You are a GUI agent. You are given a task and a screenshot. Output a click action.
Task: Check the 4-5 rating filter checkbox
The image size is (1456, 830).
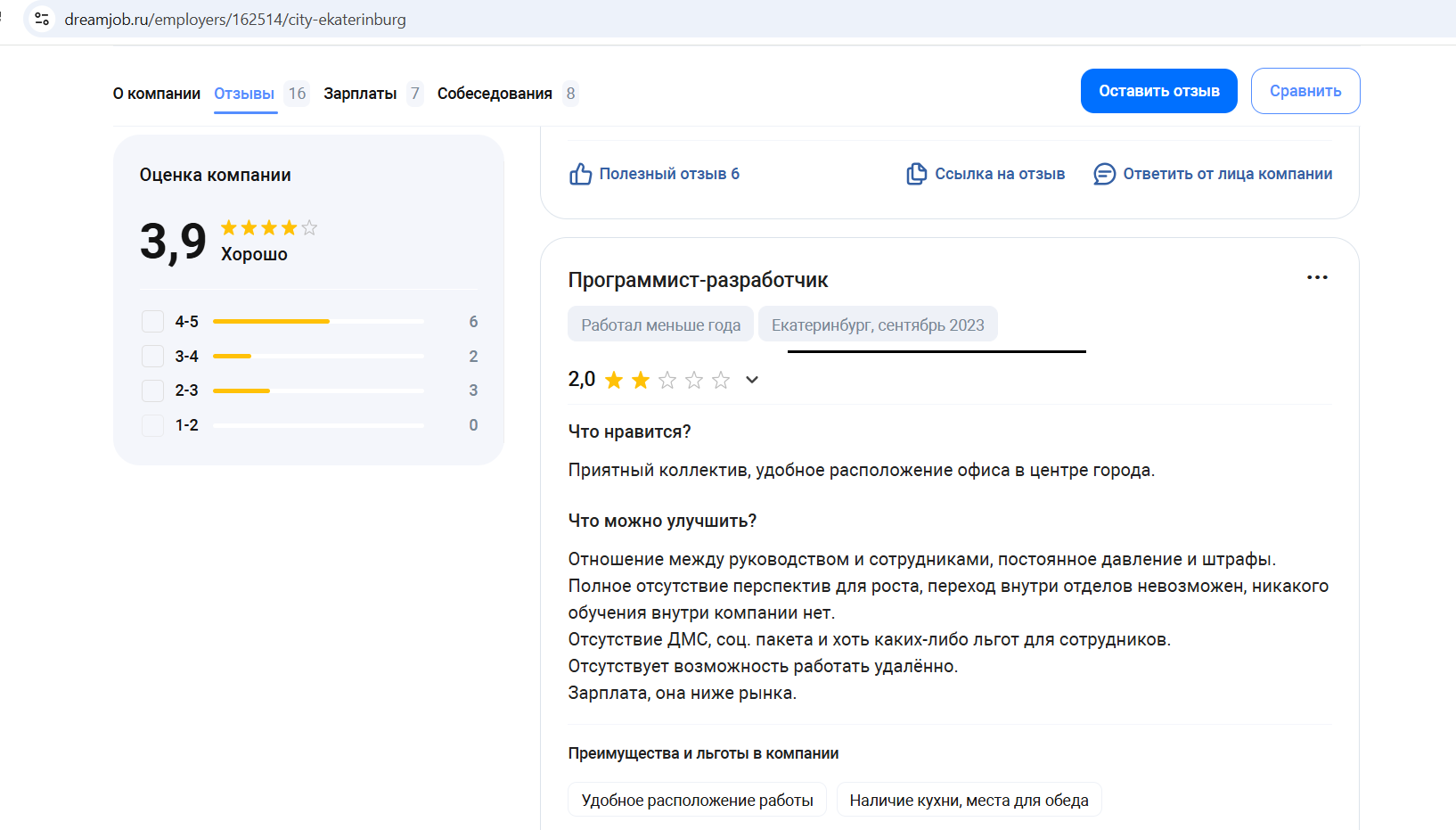tap(153, 322)
